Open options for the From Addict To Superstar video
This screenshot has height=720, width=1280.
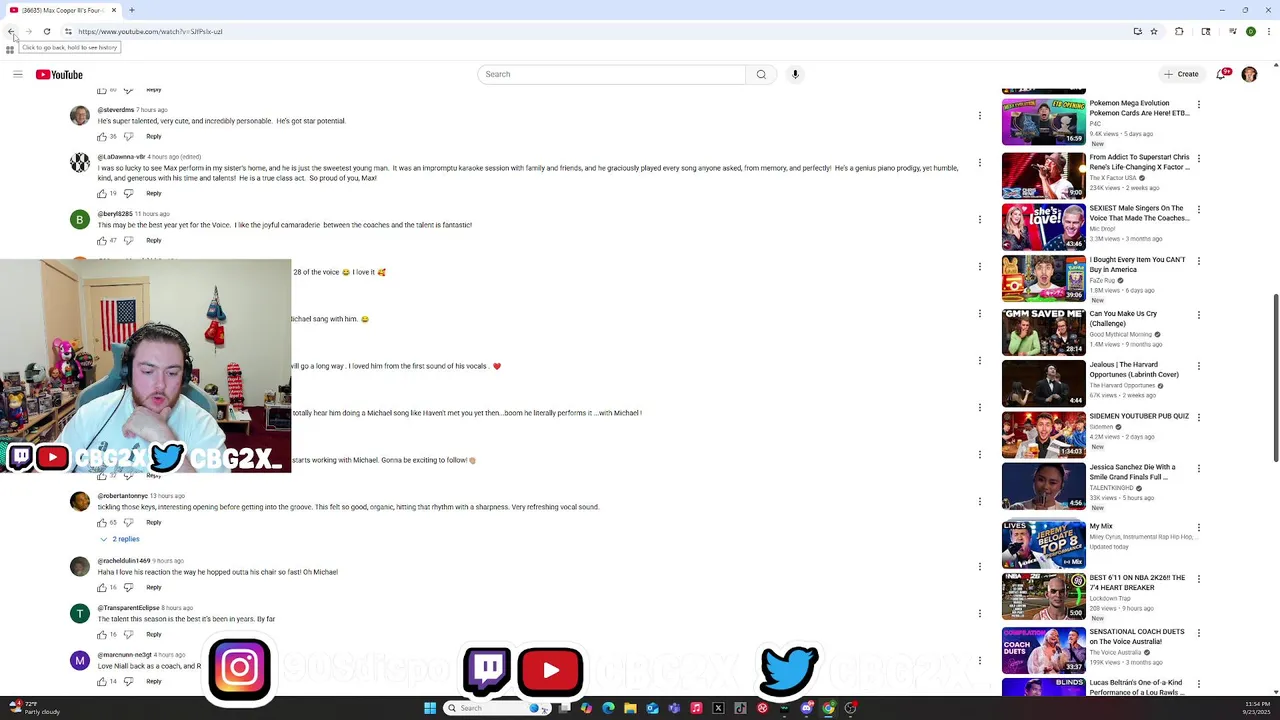click(1198, 158)
